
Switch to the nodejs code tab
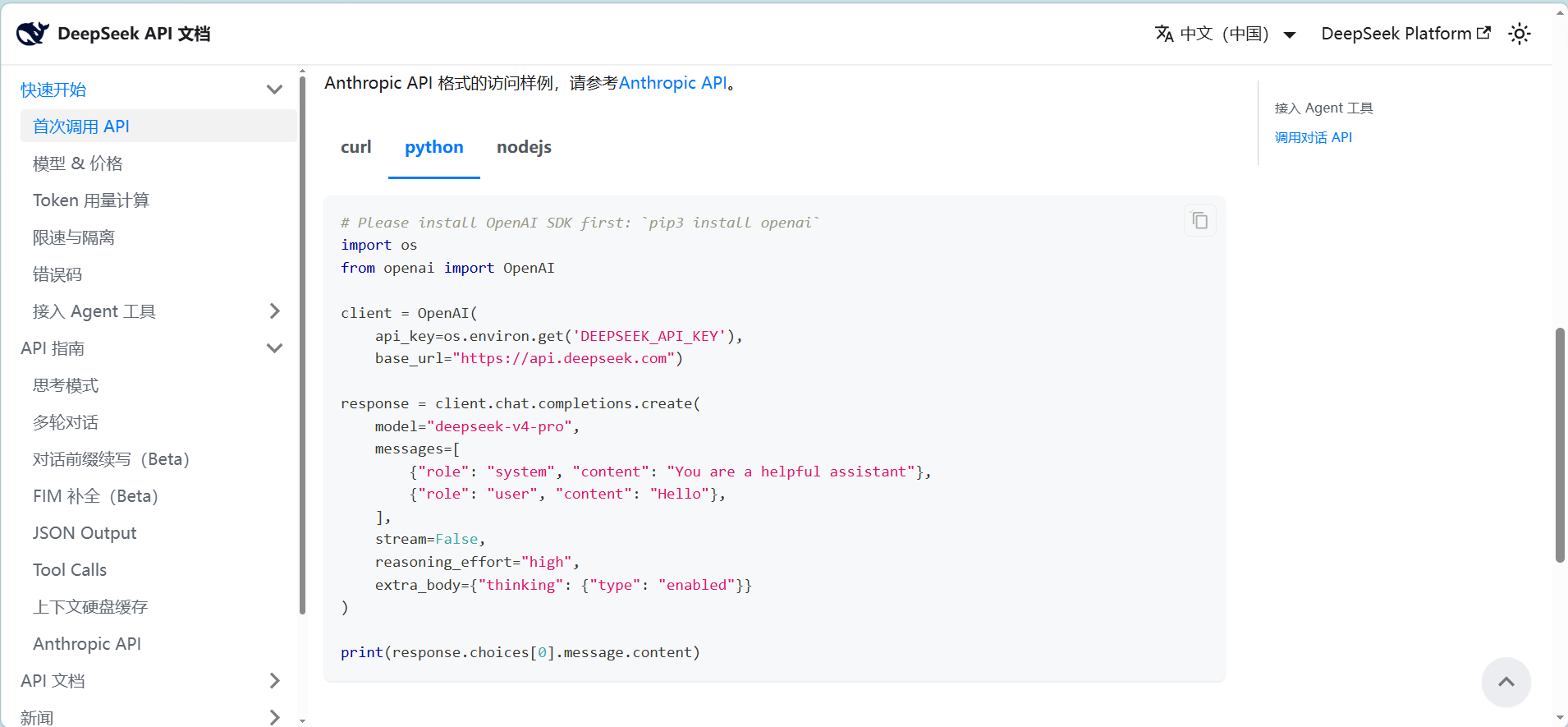click(524, 147)
